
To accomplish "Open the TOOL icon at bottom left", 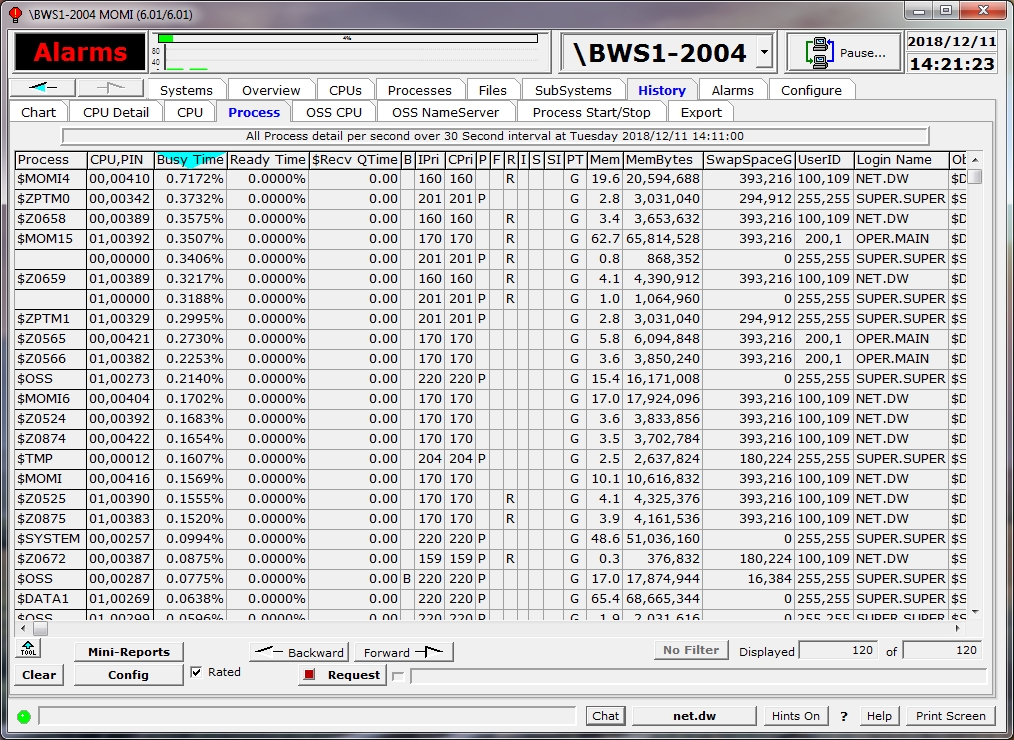I will point(29,651).
